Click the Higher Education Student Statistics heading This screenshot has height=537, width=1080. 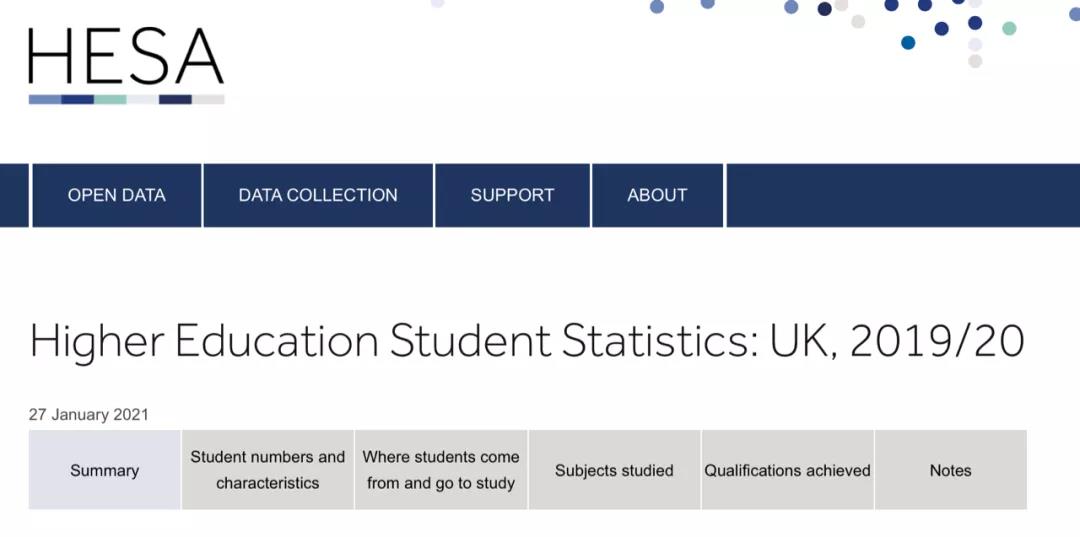[x=527, y=341]
